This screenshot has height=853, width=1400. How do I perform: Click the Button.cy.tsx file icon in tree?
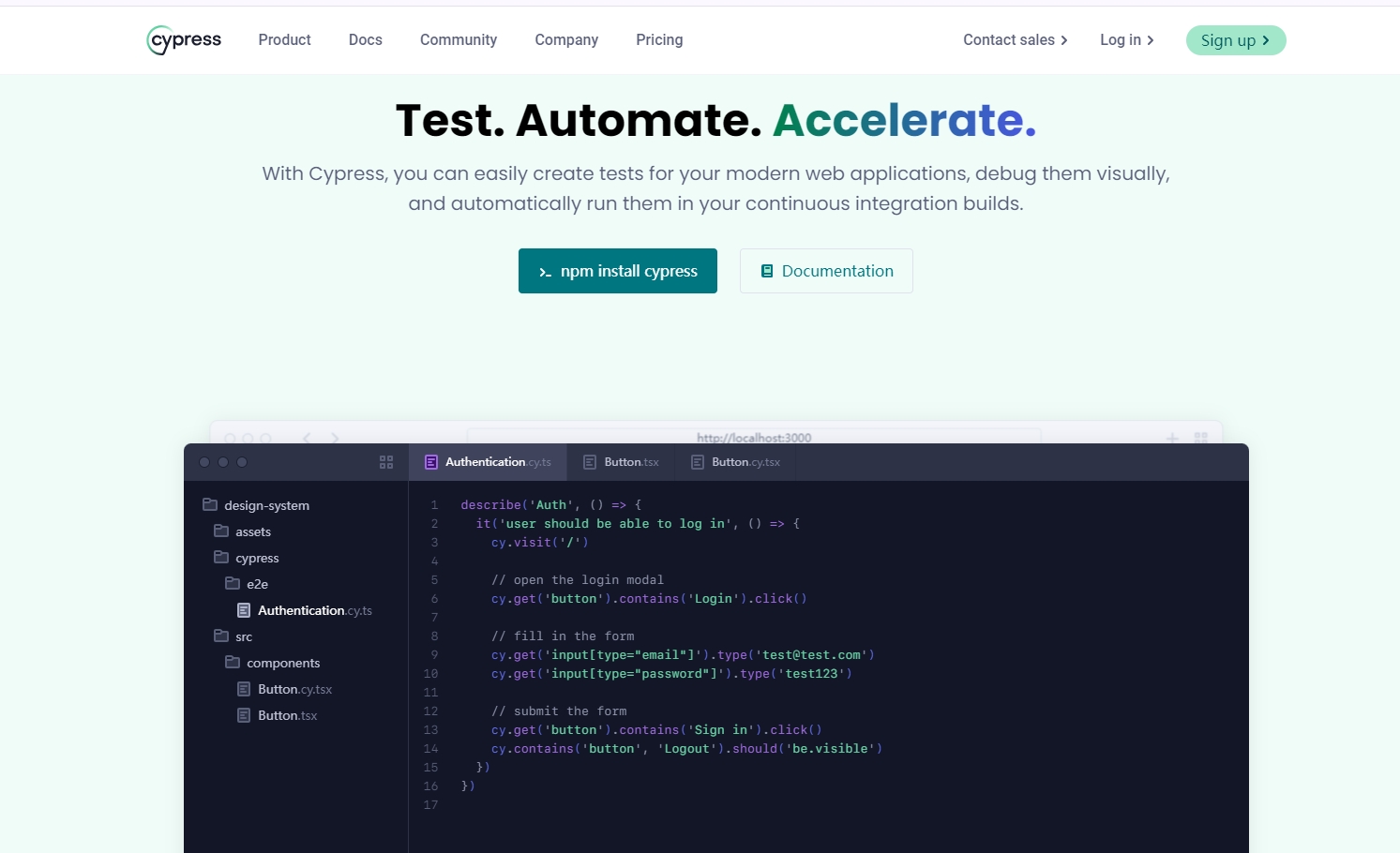pyautogui.click(x=244, y=689)
